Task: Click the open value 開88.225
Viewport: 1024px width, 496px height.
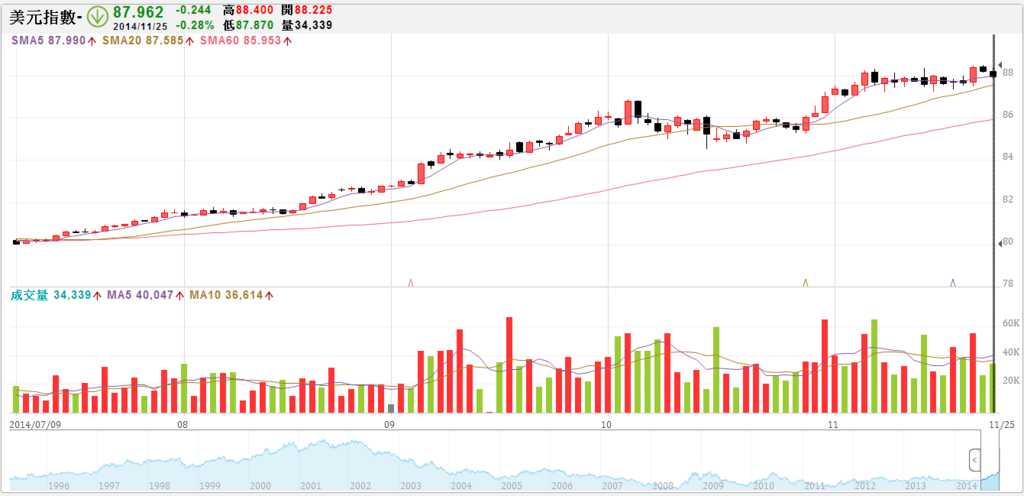Action: click(x=306, y=11)
